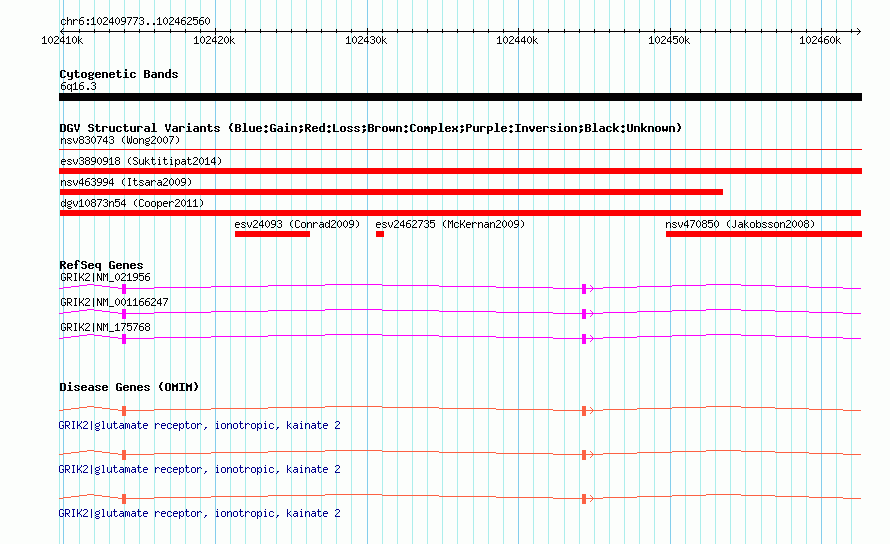The width and height of the screenshot is (890, 544).
Task: Click the third GRIK2 glutamate receptor OMIM link
Action: point(199,513)
